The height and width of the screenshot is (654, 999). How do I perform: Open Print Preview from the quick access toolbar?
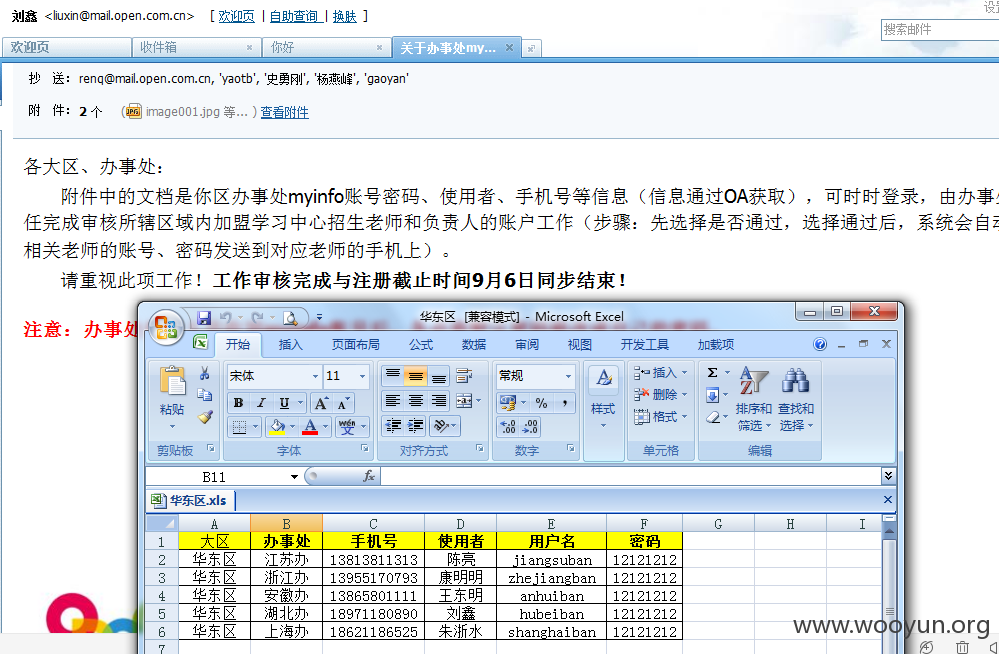point(290,317)
